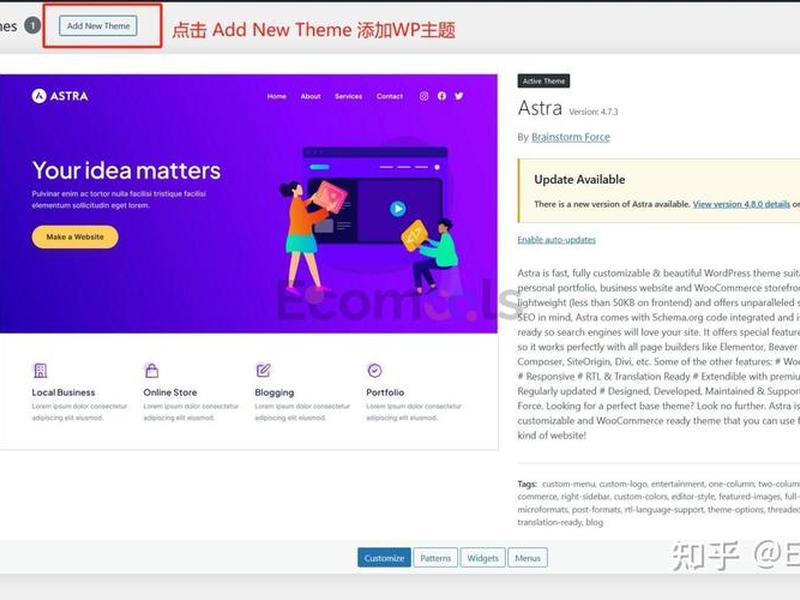Click the Blogging heading
The height and width of the screenshot is (600, 800).
pyautogui.click(x=274, y=392)
